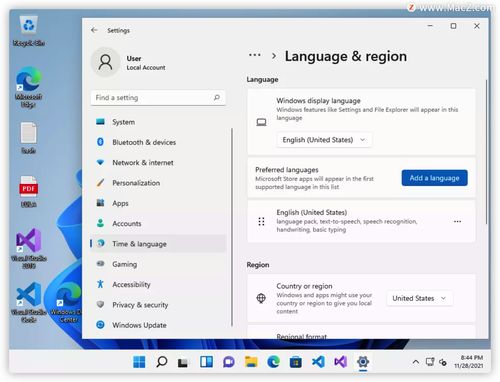Image resolution: width=500 pixels, height=382 pixels.
Task: Select Recycle Bin desktop icon
Action: pos(29,31)
